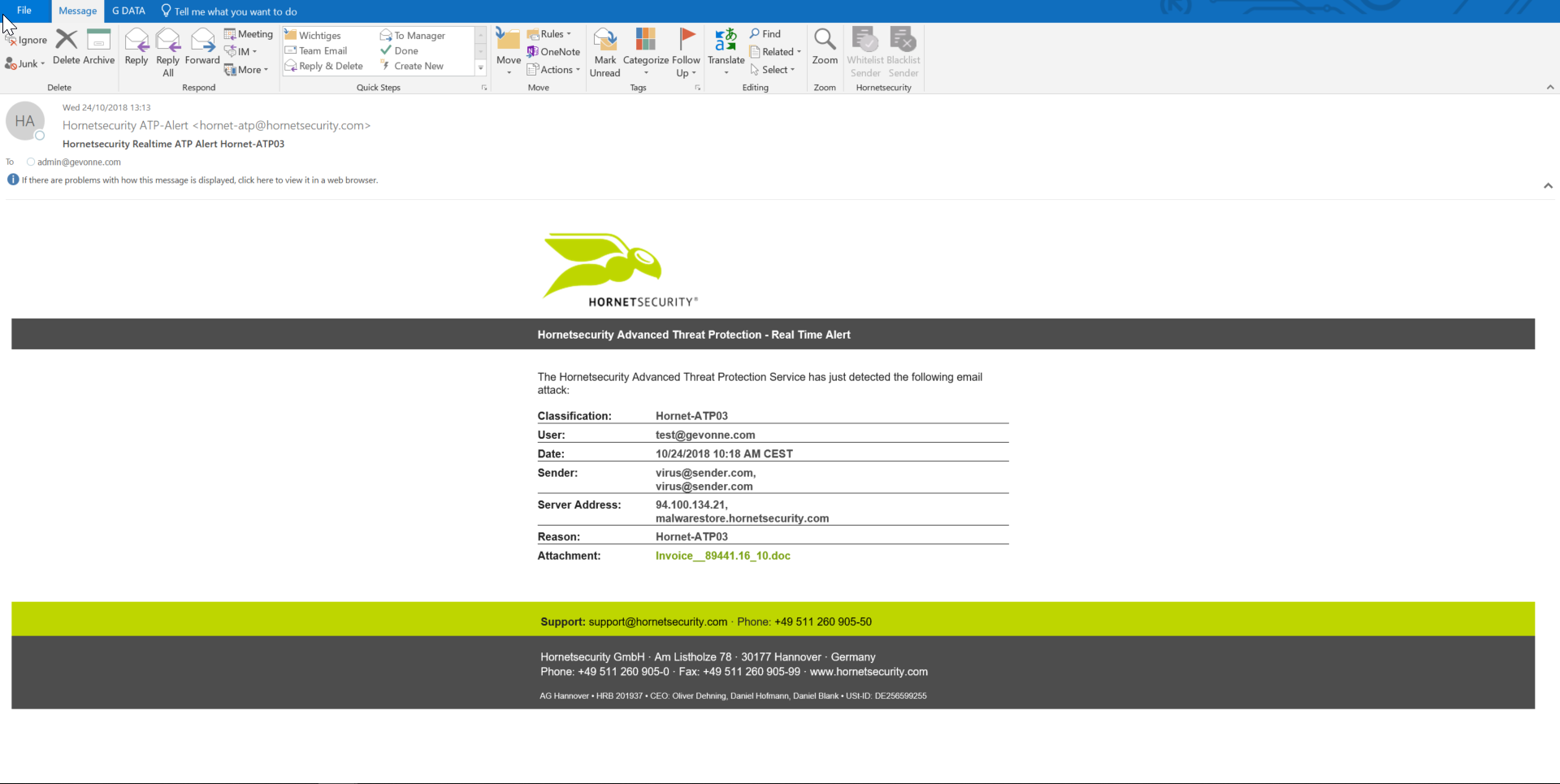Run the Reply & Delete quick step
Image resolution: width=1560 pixels, height=784 pixels.
[x=324, y=66]
